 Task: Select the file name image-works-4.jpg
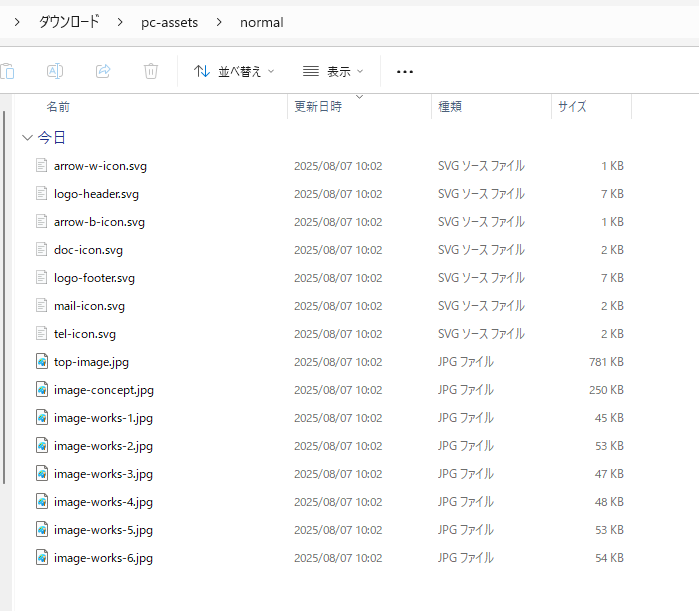[x=103, y=503]
